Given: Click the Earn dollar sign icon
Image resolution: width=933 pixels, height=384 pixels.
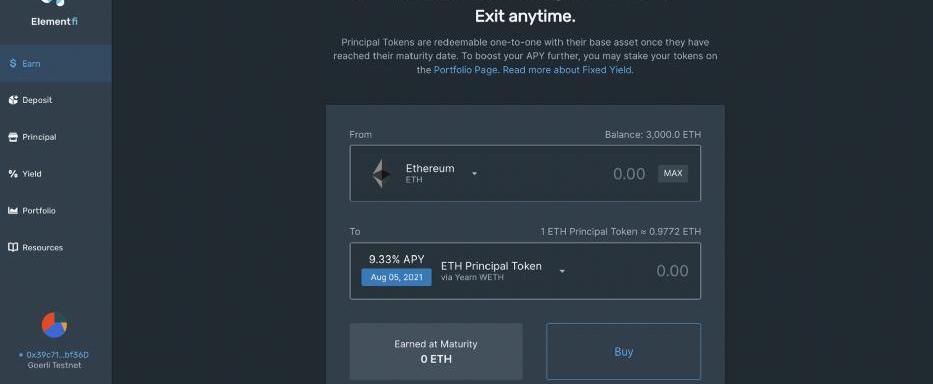Looking at the screenshot, I should [x=12, y=63].
